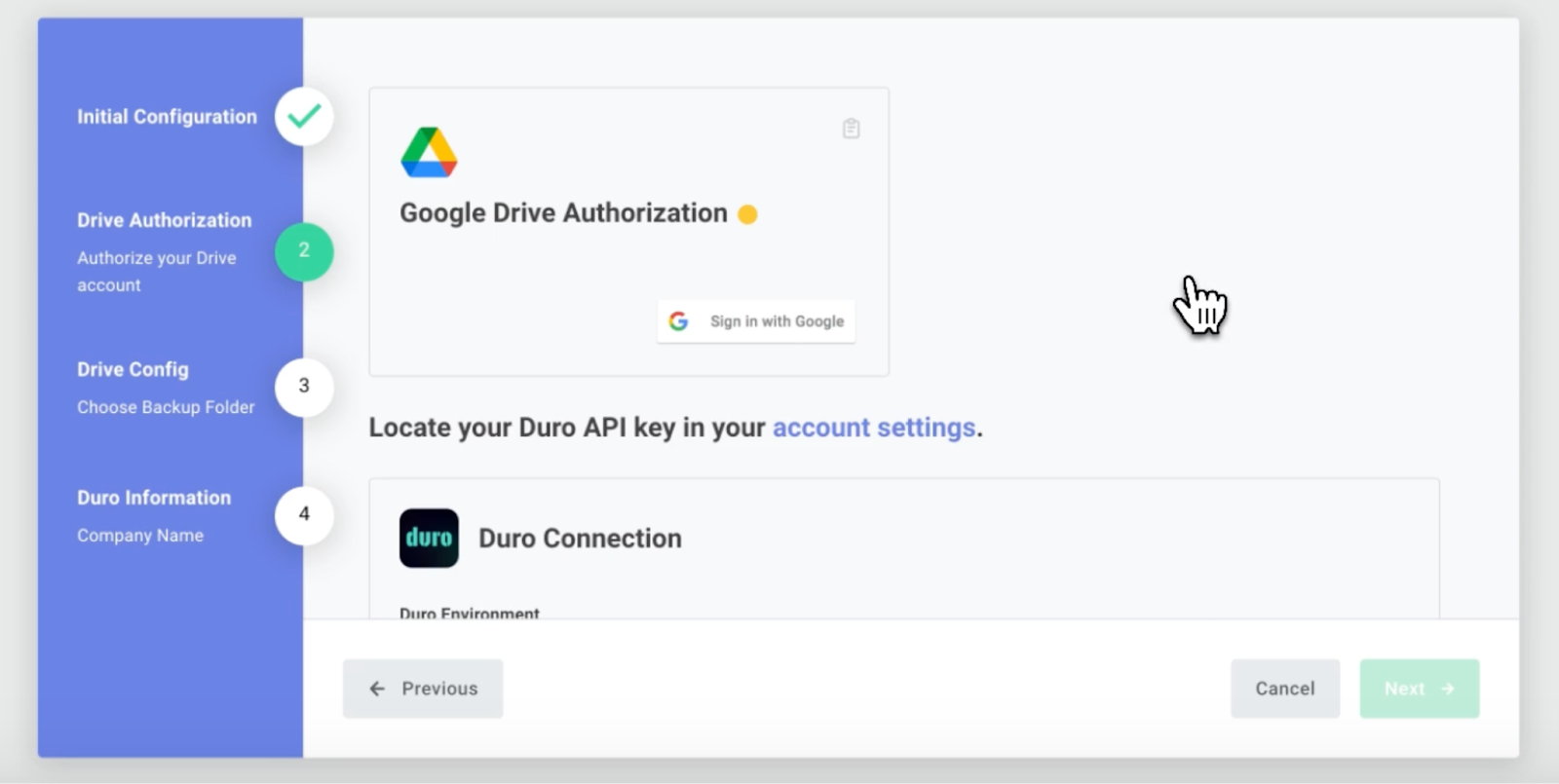Click the 'Choose Backup Folder' text
The height and width of the screenshot is (784, 1559).
click(x=166, y=407)
